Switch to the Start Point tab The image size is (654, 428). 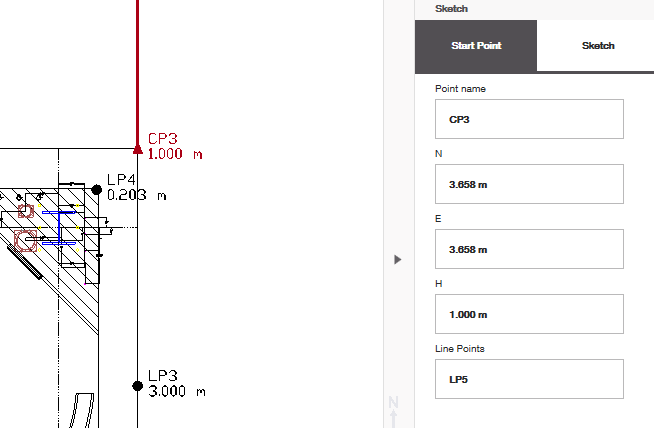475,46
